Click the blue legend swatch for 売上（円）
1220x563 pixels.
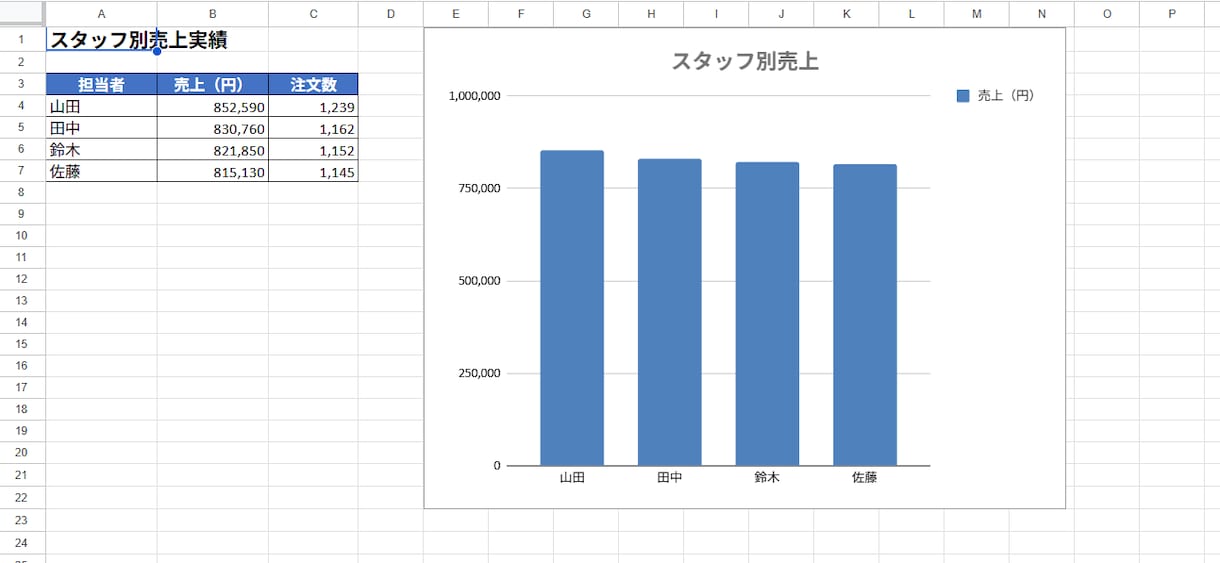point(963,96)
